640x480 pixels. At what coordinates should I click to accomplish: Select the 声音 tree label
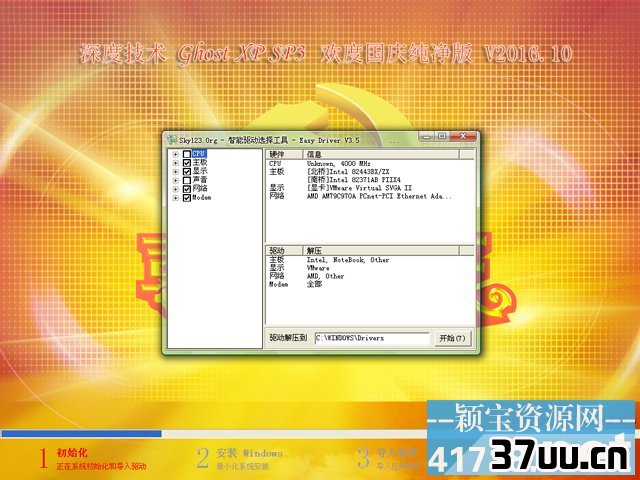[200, 180]
